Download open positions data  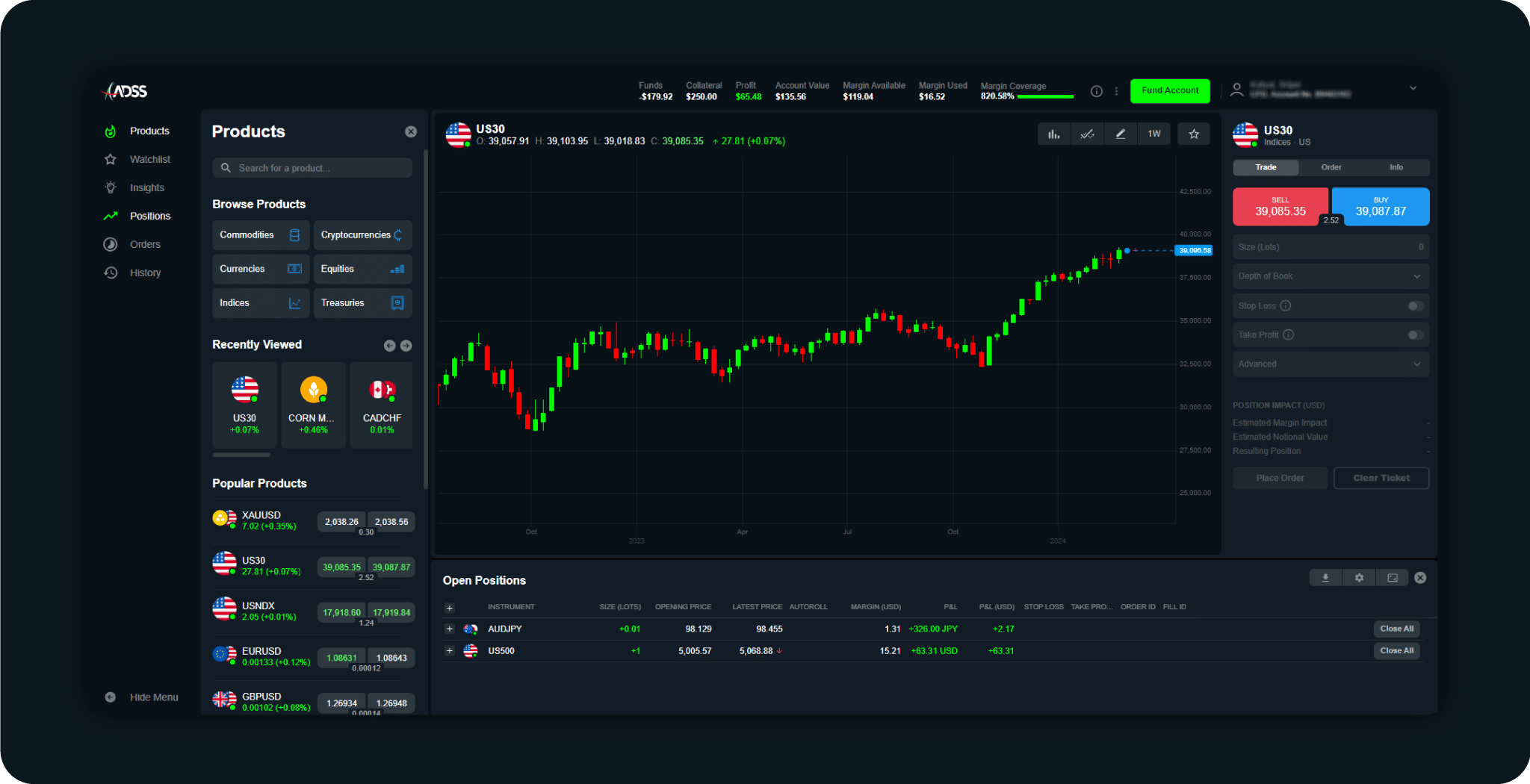(x=1325, y=578)
